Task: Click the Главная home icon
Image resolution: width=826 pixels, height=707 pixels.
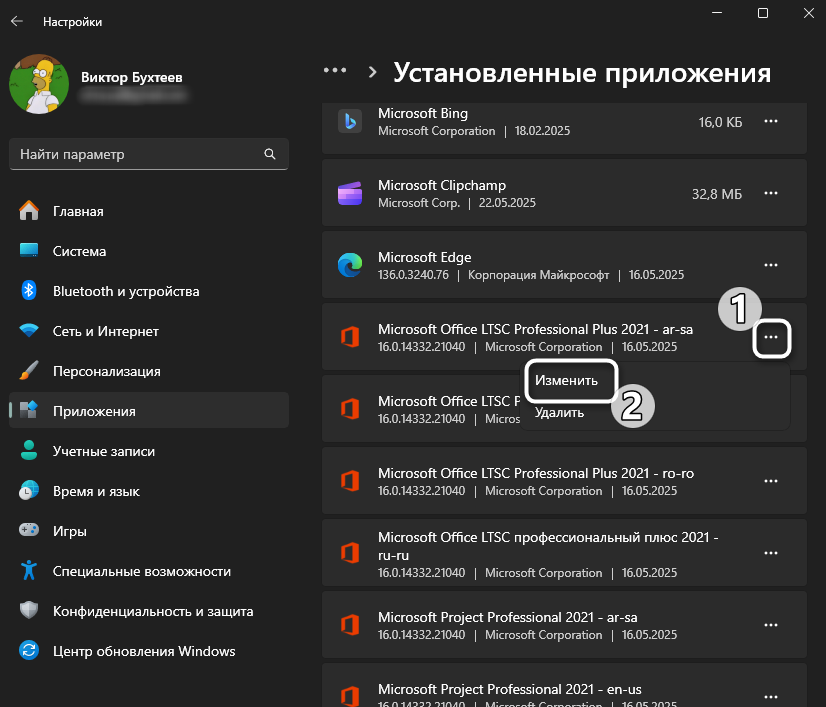Action: (x=29, y=211)
